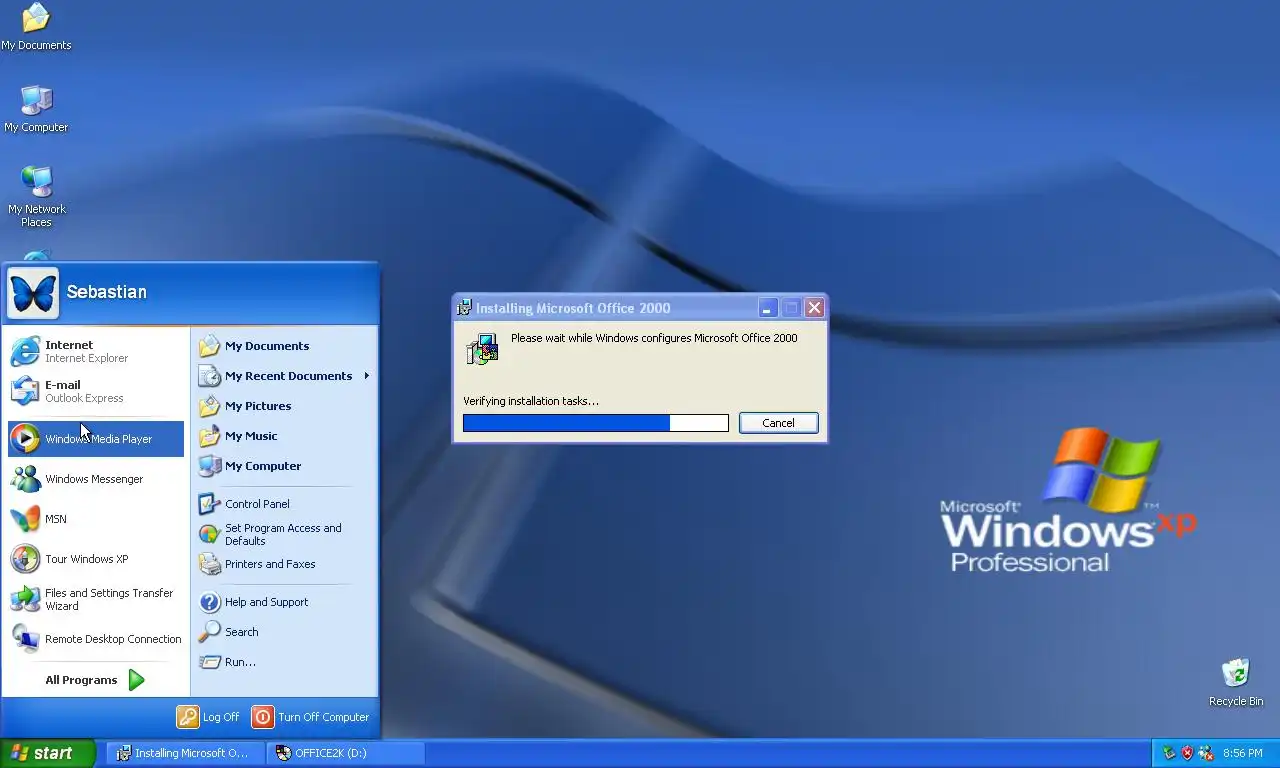The image size is (1280, 768).
Task: Switch to OFFICE2K (D:) taskbar button
Action: tap(346, 753)
